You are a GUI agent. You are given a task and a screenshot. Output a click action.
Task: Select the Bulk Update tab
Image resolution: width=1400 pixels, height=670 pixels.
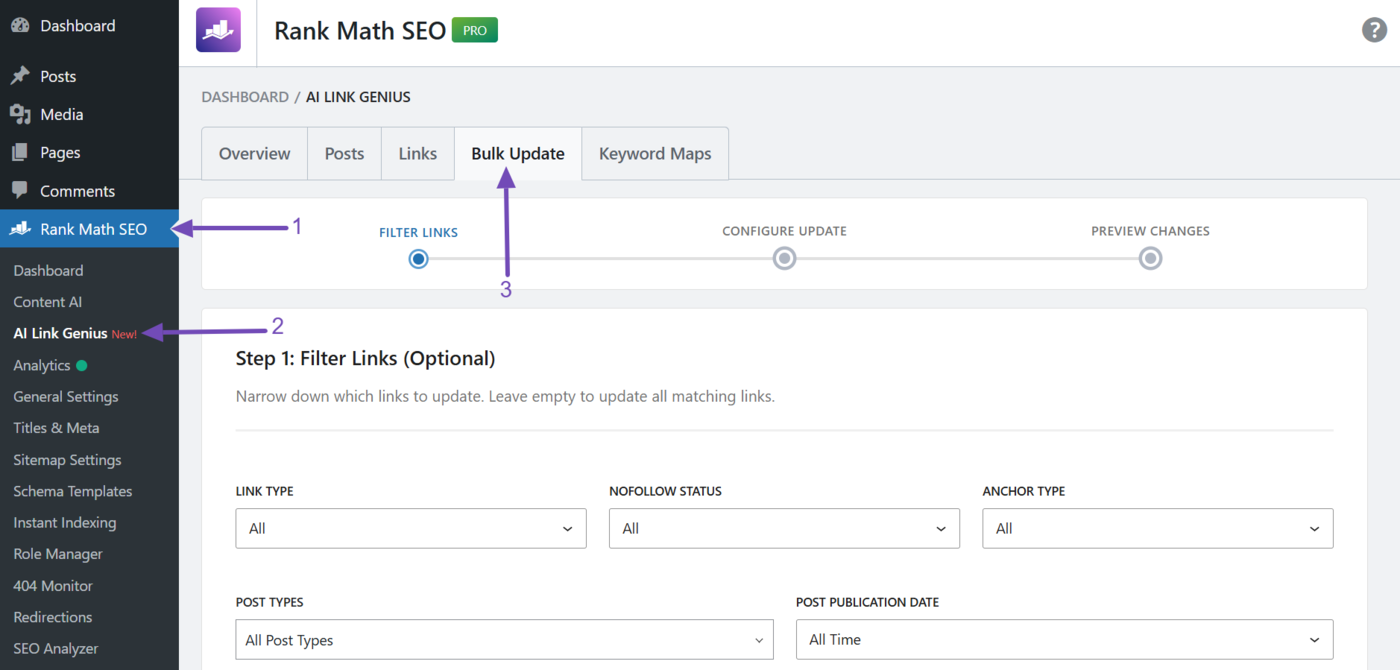tap(518, 154)
